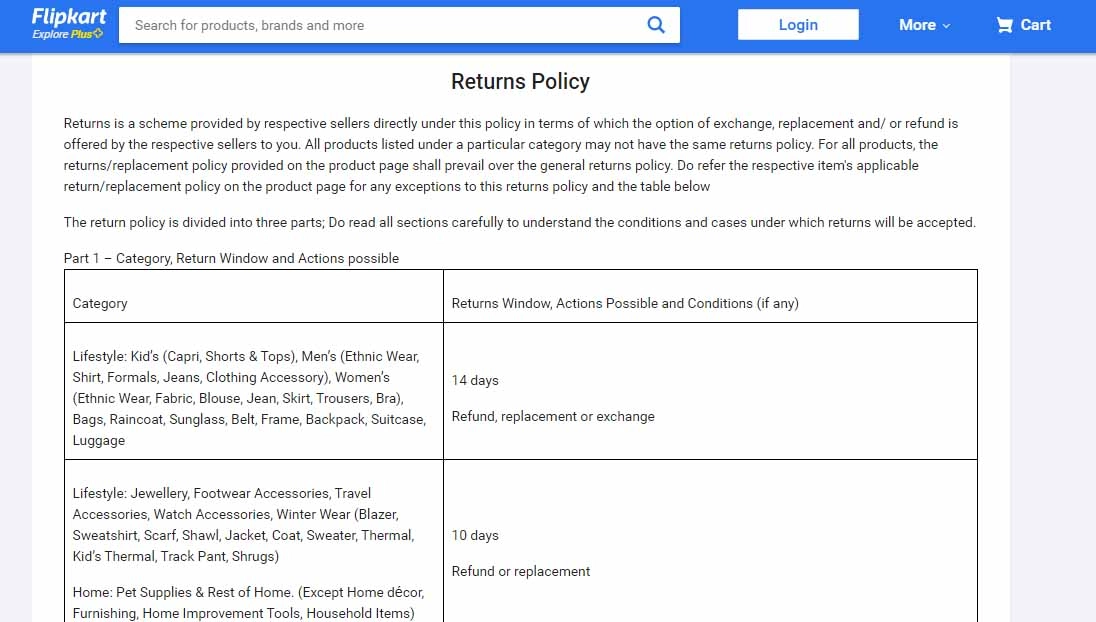Select the Part 1 section label
The width and height of the screenshot is (1096, 622).
click(x=232, y=258)
